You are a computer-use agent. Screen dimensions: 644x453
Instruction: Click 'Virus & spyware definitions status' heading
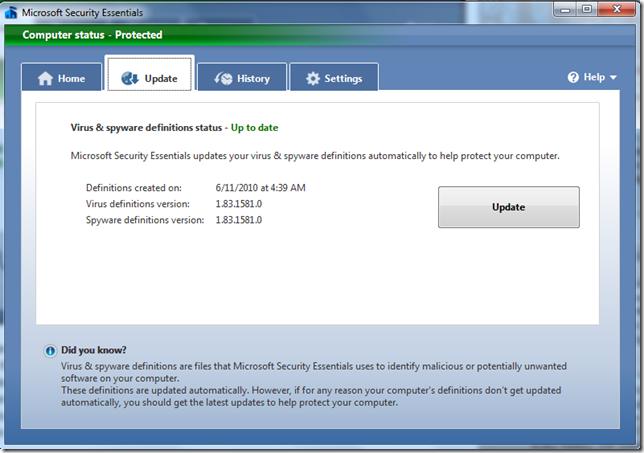click(x=146, y=128)
